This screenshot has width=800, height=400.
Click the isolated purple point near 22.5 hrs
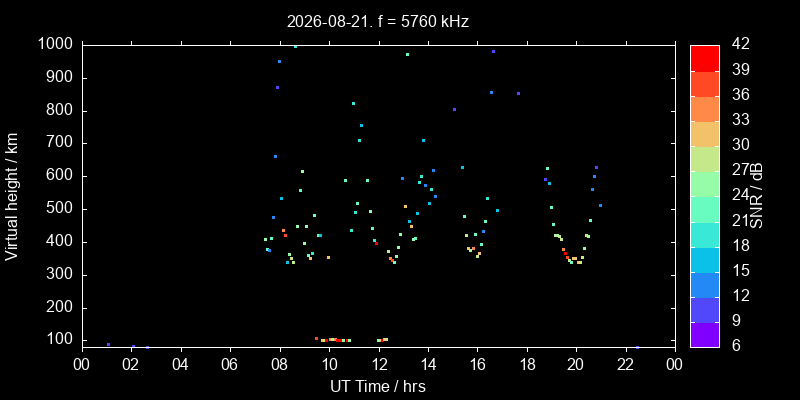click(x=637, y=347)
